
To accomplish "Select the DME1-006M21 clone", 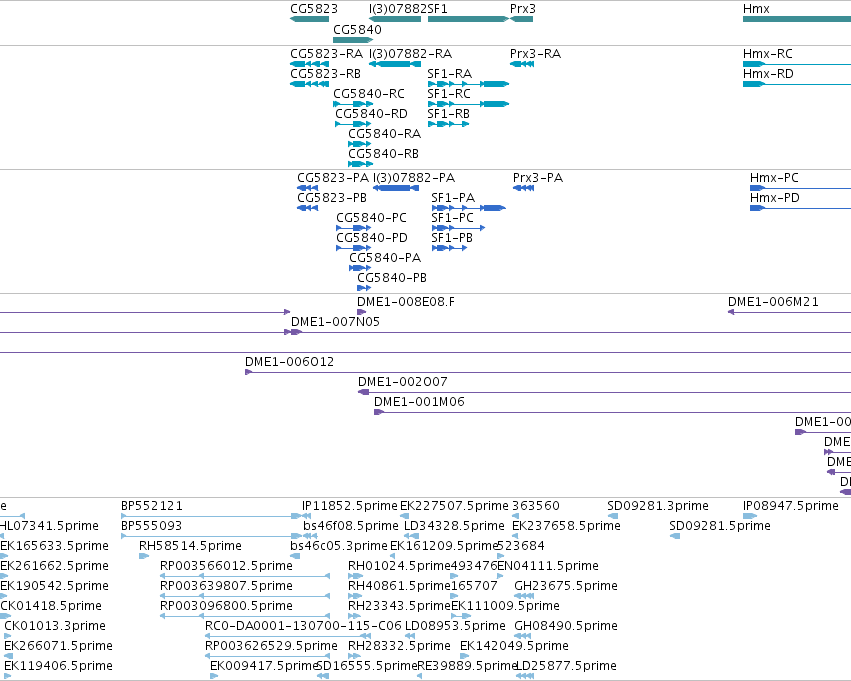I will [x=789, y=312].
